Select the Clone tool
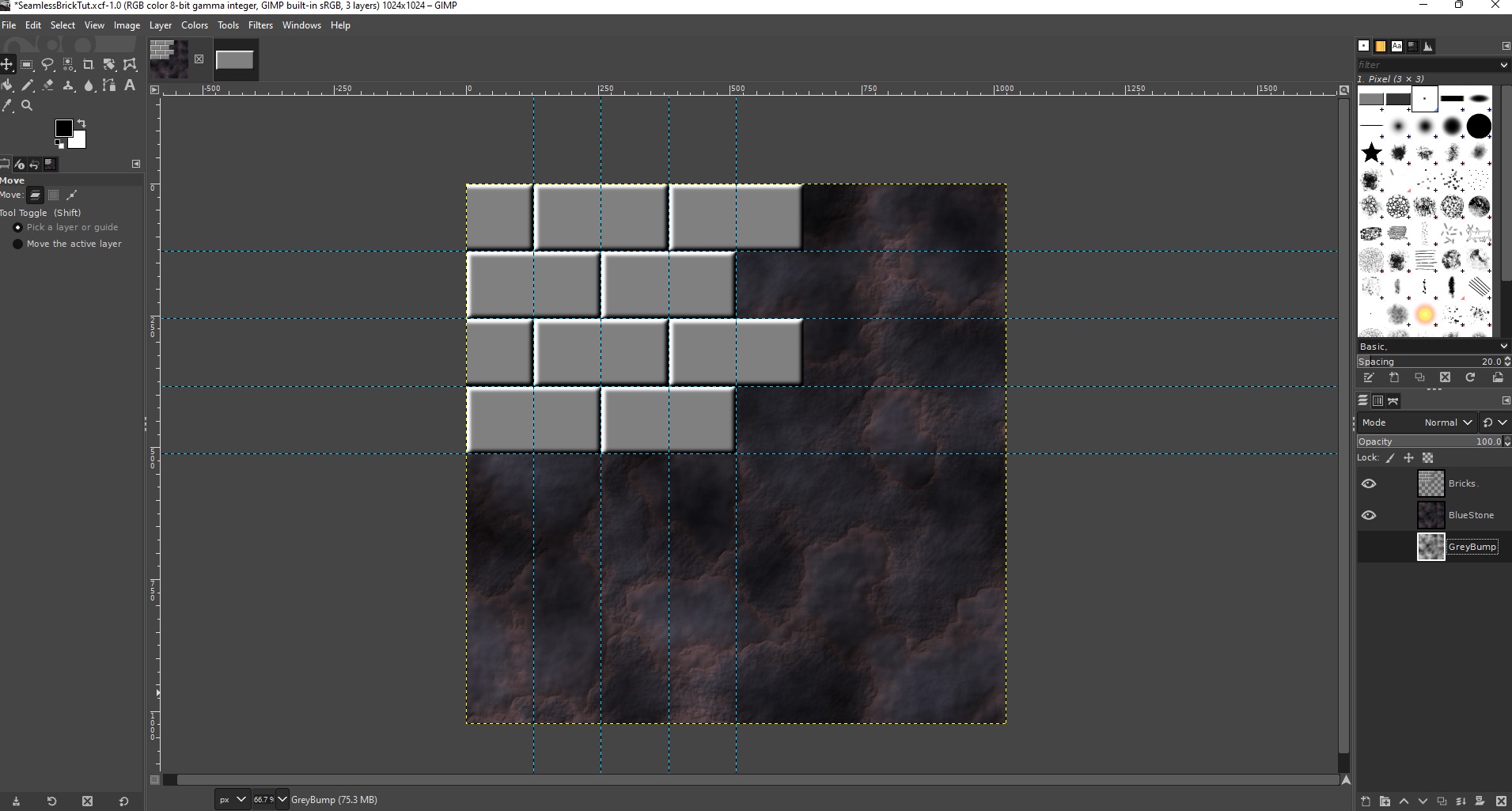 (69, 85)
